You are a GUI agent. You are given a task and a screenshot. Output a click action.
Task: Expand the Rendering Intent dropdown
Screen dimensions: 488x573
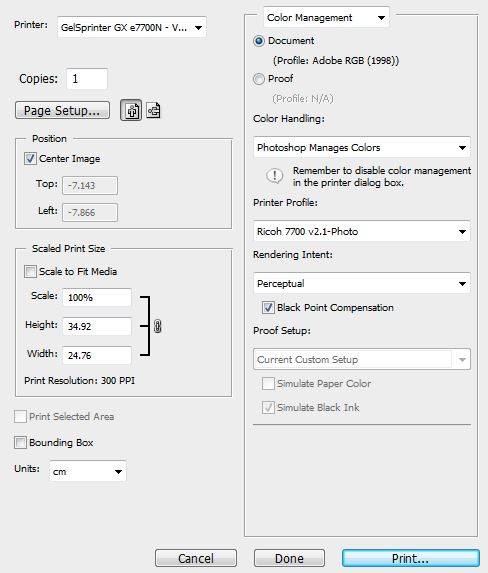(362, 283)
